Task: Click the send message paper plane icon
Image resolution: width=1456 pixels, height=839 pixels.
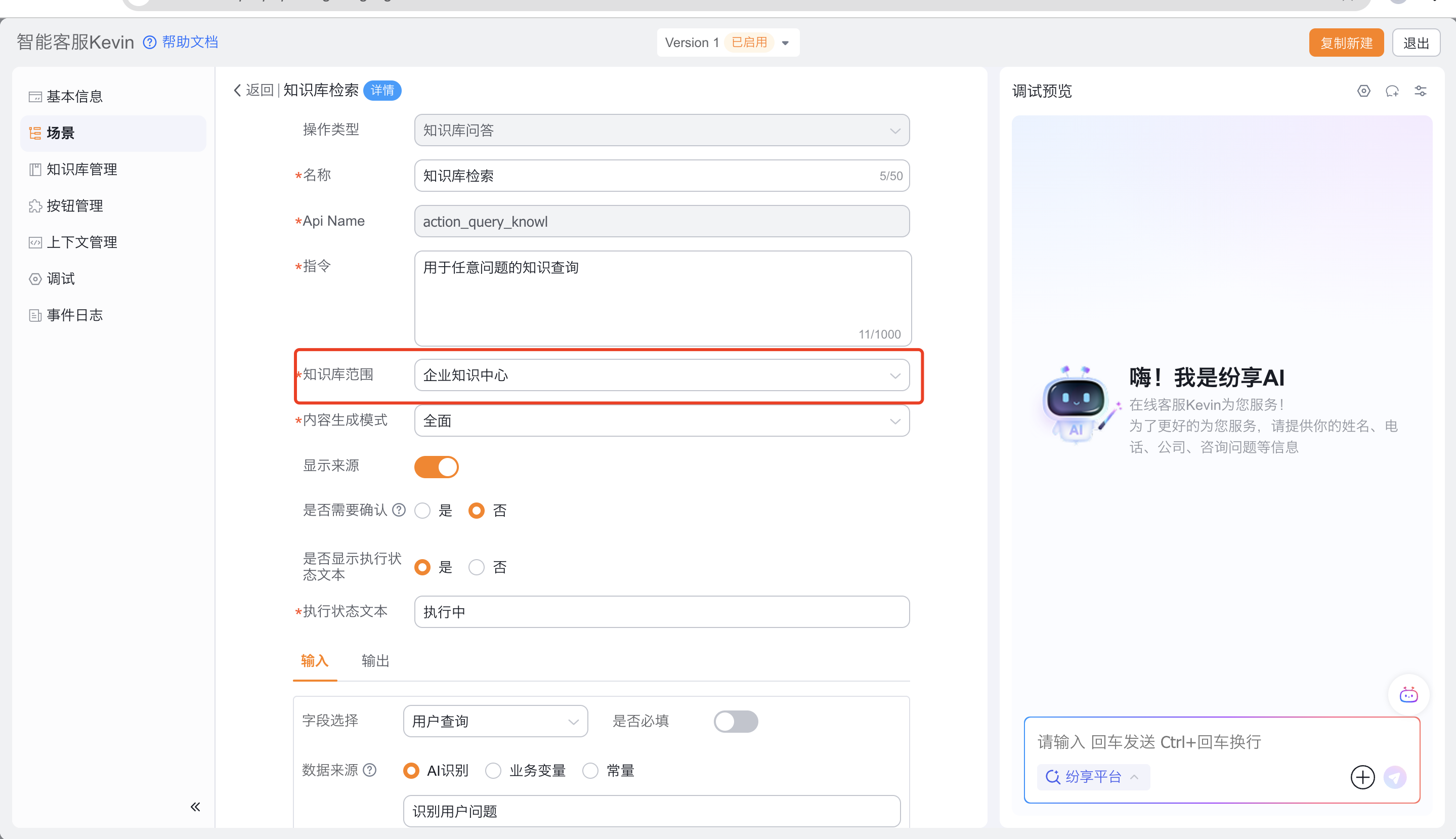Action: pyautogui.click(x=1395, y=777)
